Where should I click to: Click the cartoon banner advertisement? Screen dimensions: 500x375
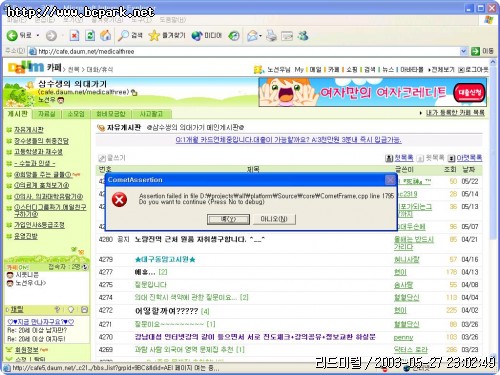pos(372,92)
